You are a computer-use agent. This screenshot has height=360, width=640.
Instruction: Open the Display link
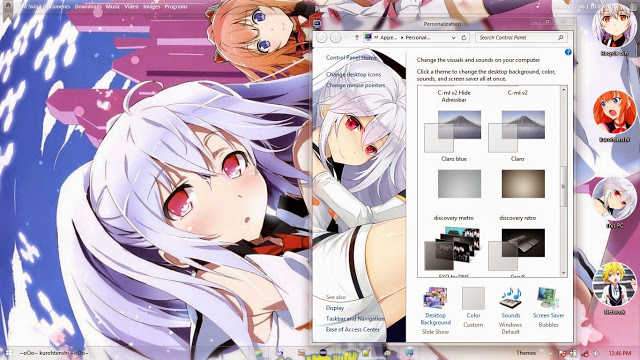(x=335, y=308)
